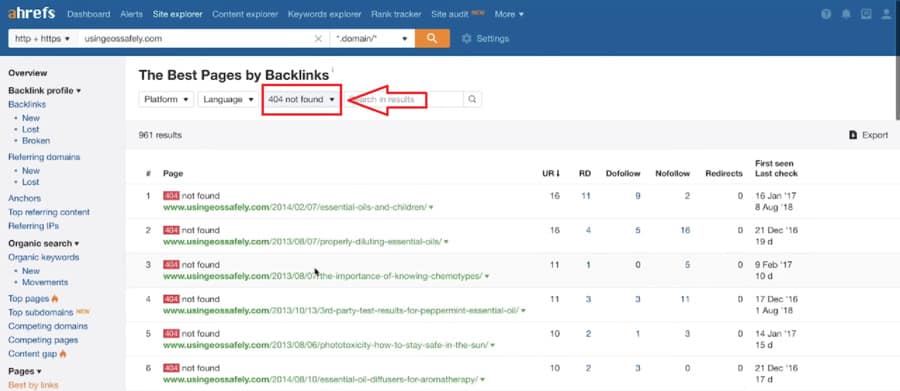Click the search-in-results magnifier icon
The height and width of the screenshot is (391, 900).
click(472, 99)
